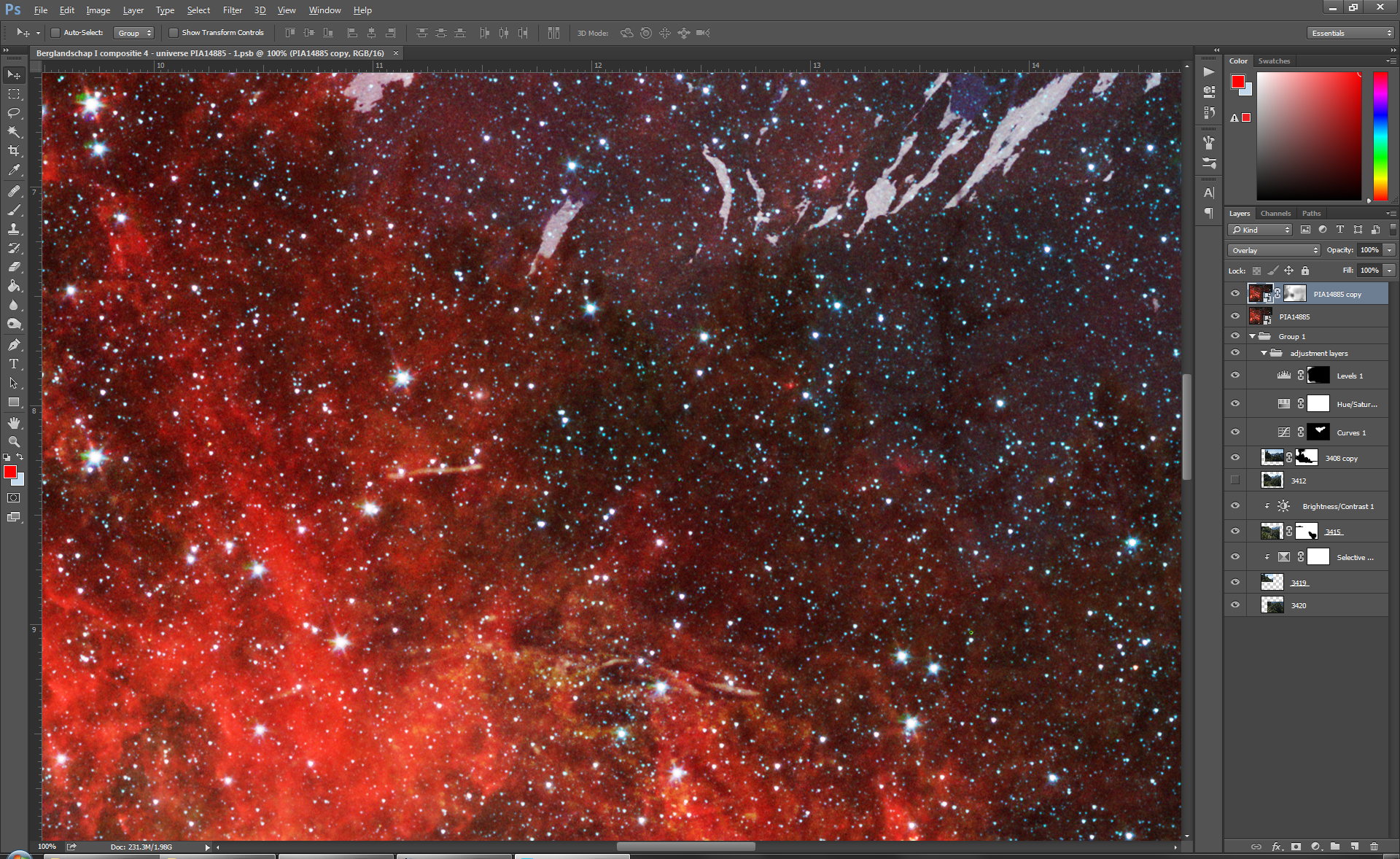Open the Filter menu
Viewport: 1400px width, 859px height.
233,10
